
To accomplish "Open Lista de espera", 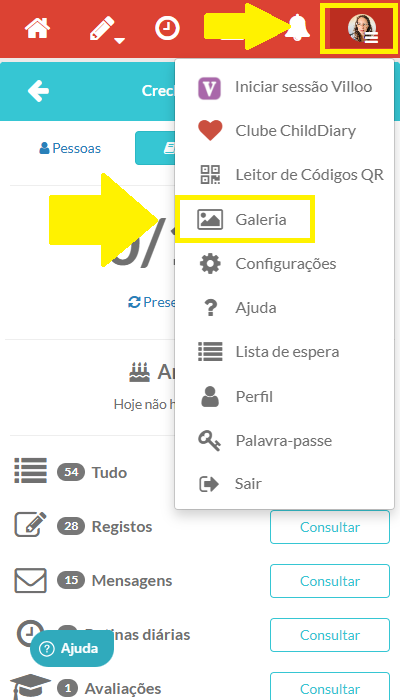I will point(284,352).
